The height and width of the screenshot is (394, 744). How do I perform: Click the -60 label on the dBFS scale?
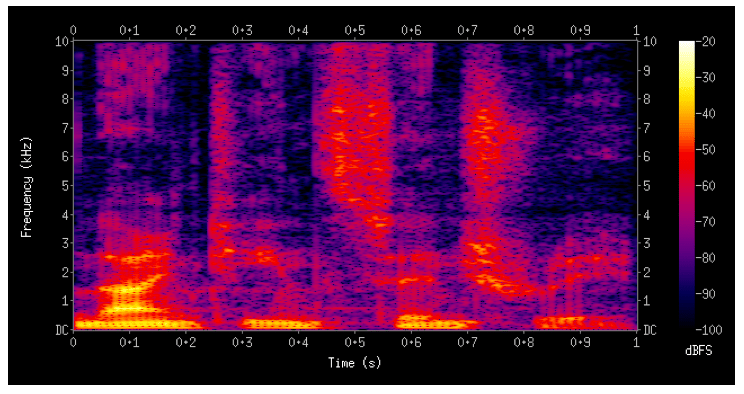[707, 186]
